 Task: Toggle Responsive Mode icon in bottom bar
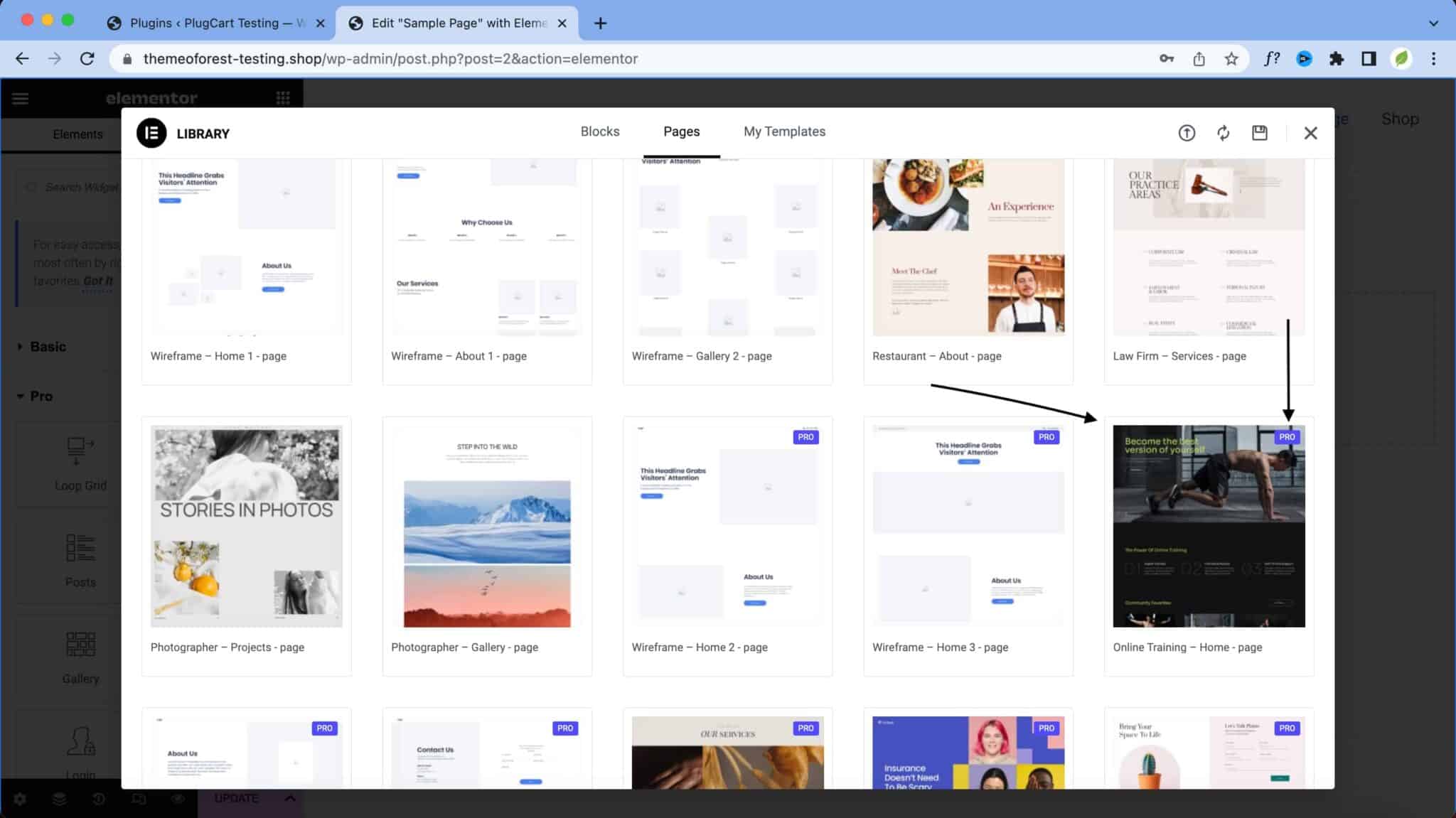[x=139, y=799]
